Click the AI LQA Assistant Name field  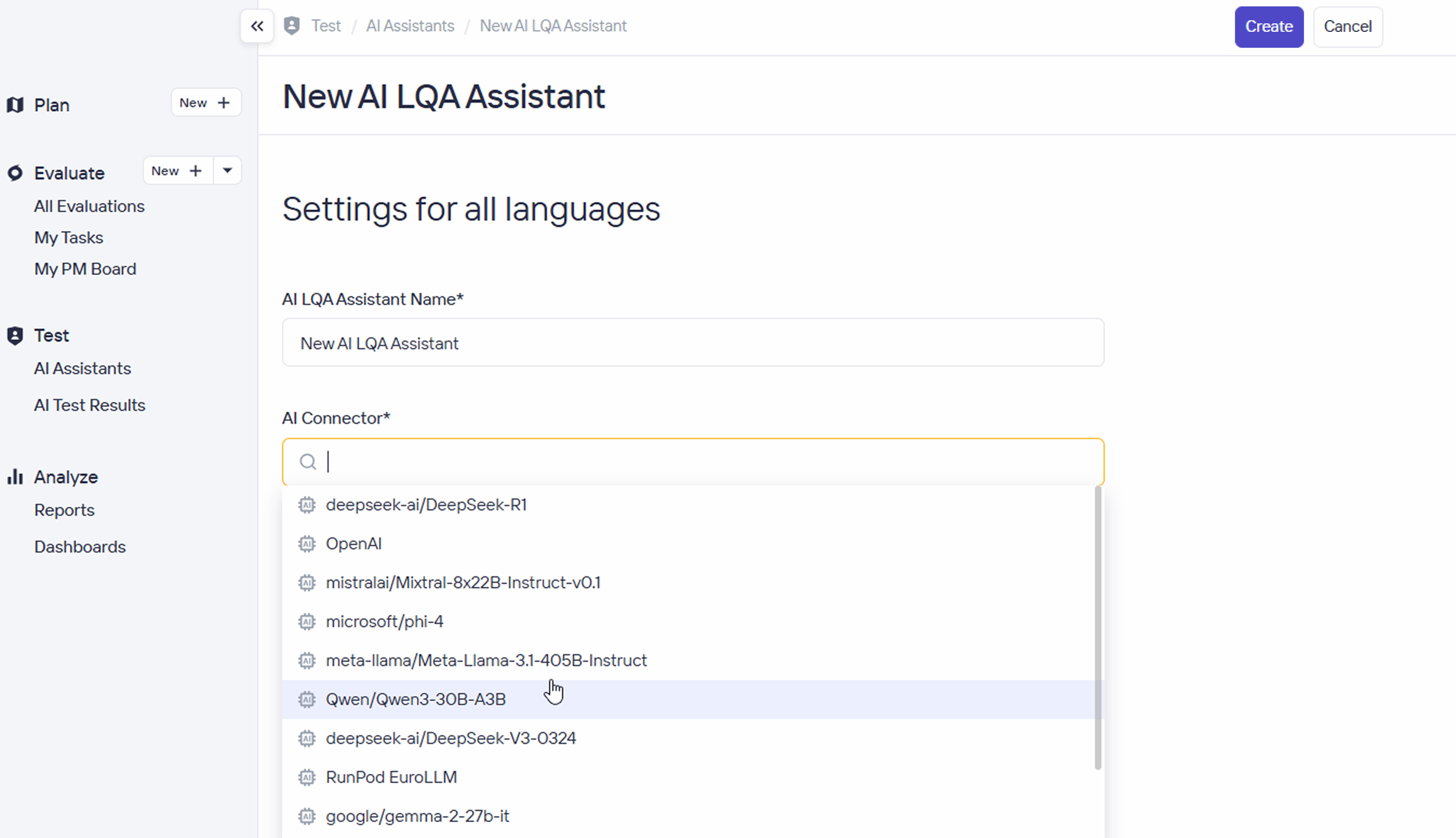tap(692, 343)
